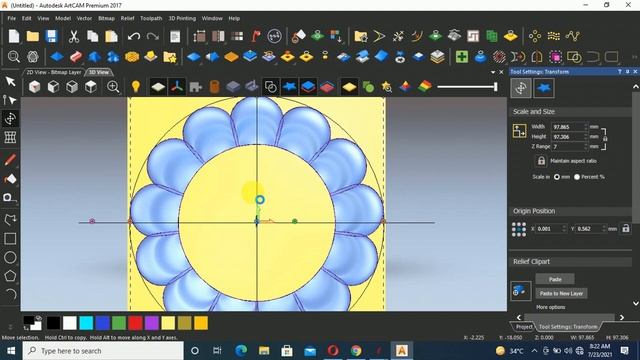Viewport: 640px width, 360px height.
Task: Open the Toolpath menu
Action: pyautogui.click(x=151, y=18)
